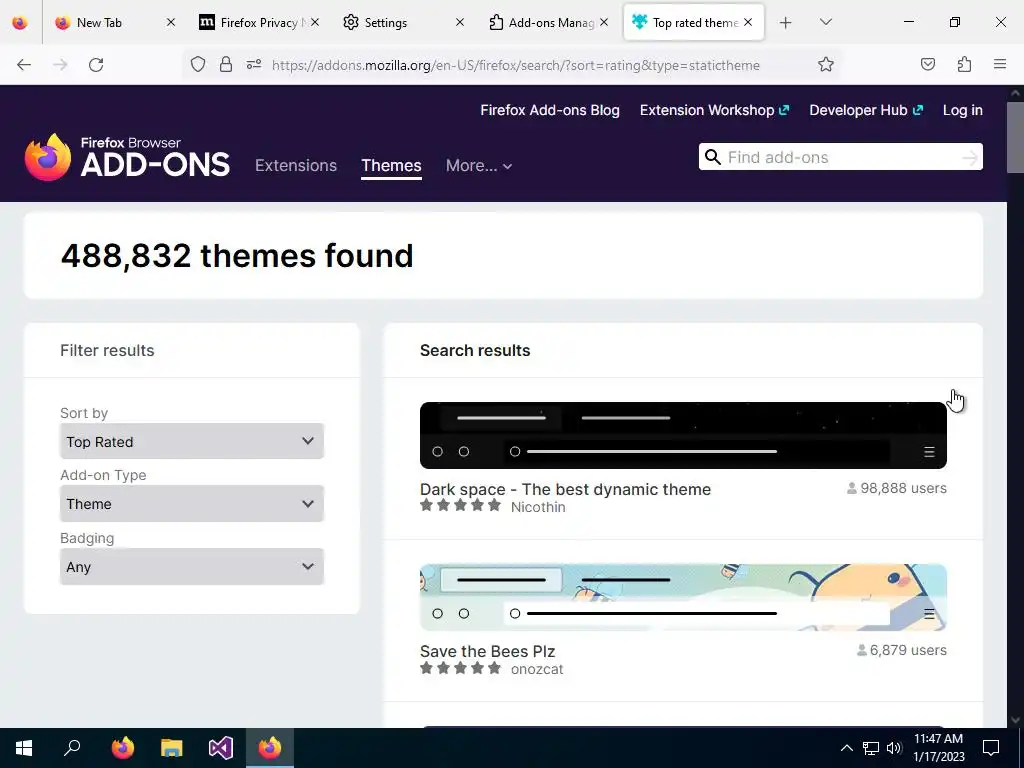Viewport: 1024px width, 768px height.
Task: Click the Nicothin author name
Action: [538, 507]
